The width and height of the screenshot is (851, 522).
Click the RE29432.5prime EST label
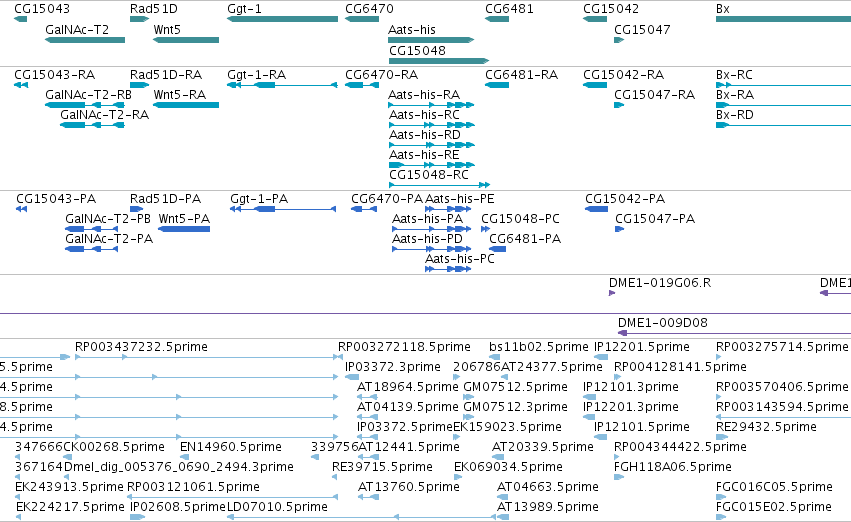[x=766, y=427]
